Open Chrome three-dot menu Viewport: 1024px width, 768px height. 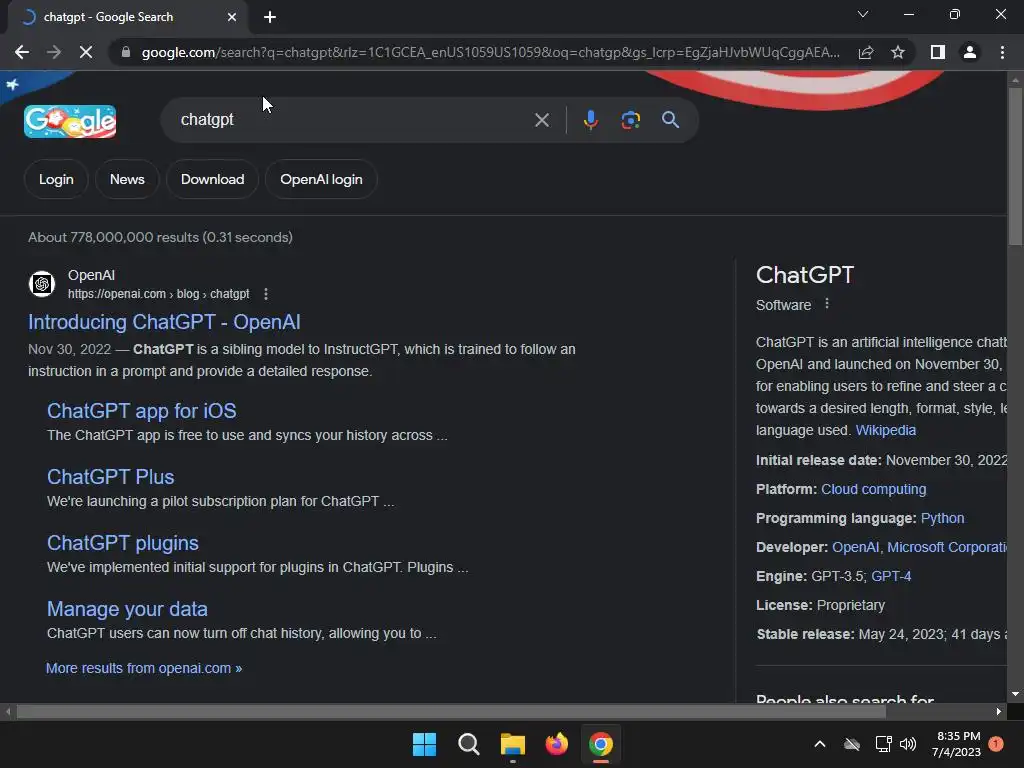point(1002,52)
